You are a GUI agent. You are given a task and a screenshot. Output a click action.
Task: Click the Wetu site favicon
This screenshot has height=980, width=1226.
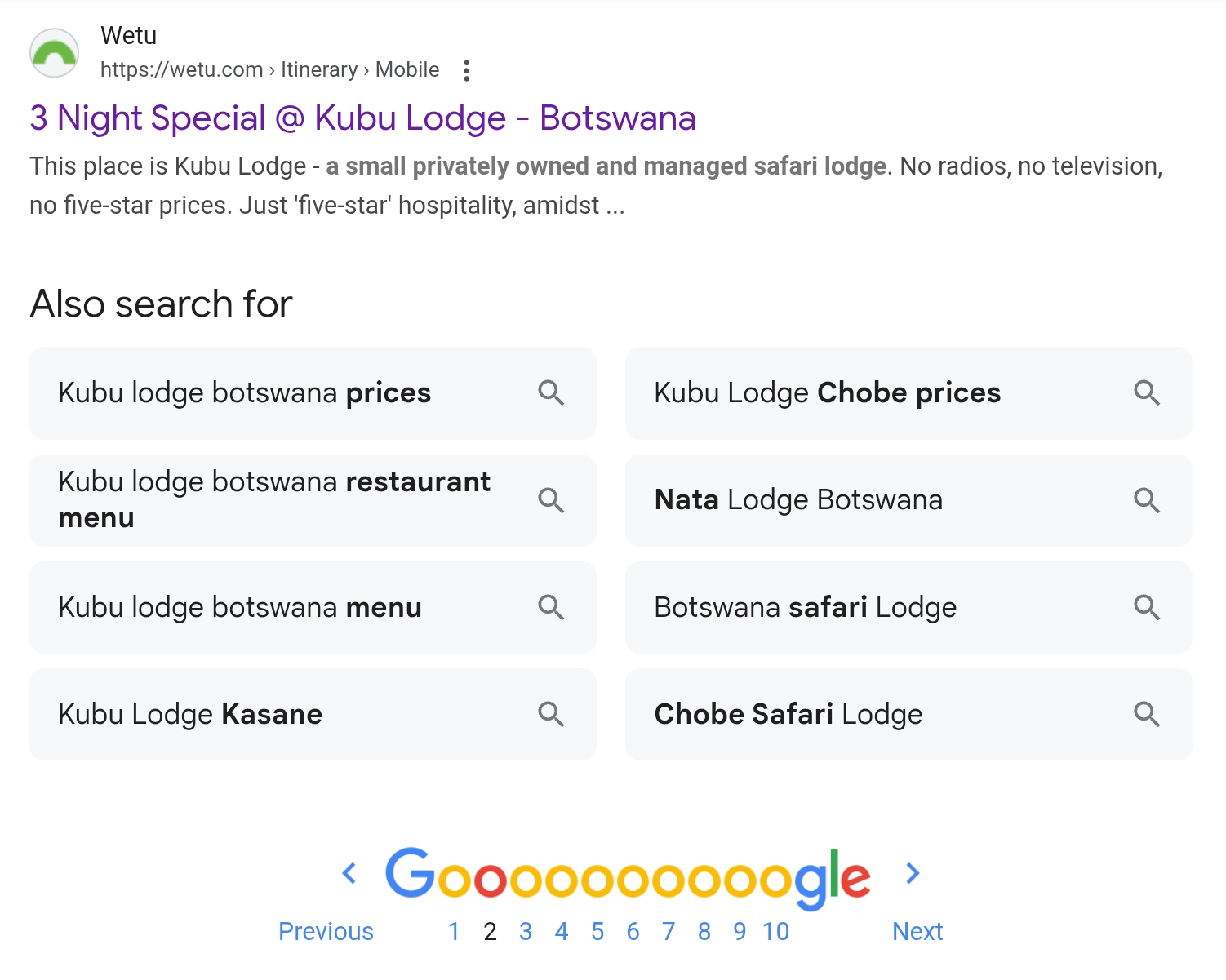tap(54, 52)
